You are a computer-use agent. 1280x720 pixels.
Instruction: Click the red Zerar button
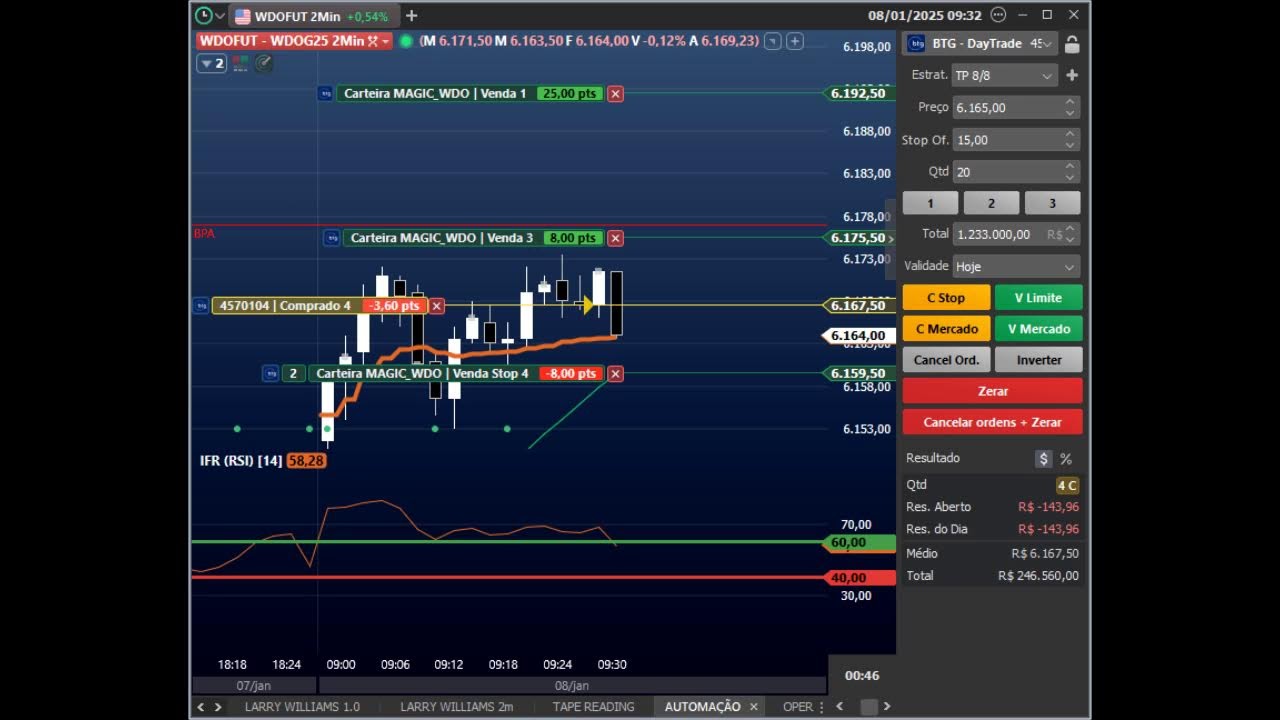992,391
